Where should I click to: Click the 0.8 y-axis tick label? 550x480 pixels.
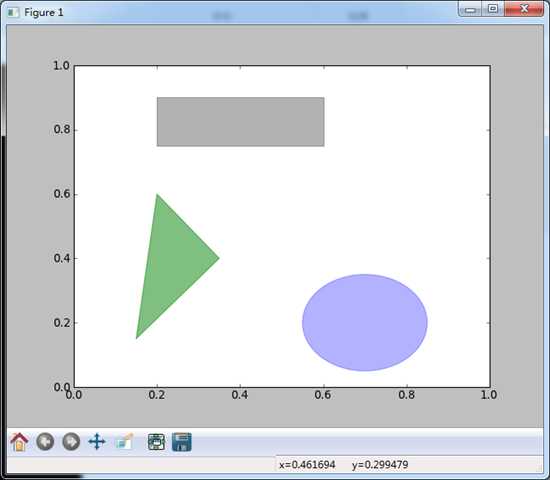click(62, 129)
